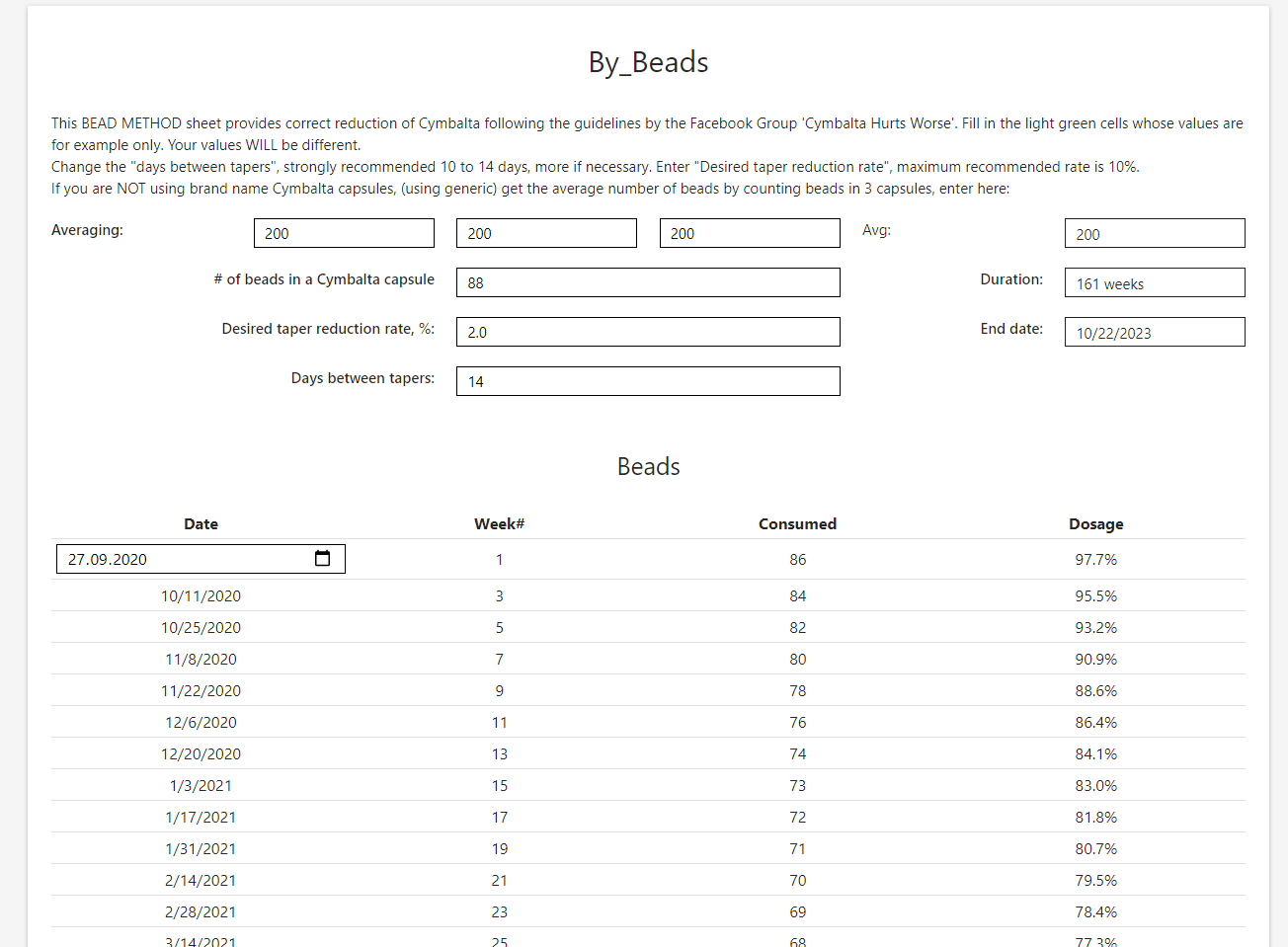Select the 12/20/2020 row date
The image size is (1288, 947).
[x=201, y=752]
